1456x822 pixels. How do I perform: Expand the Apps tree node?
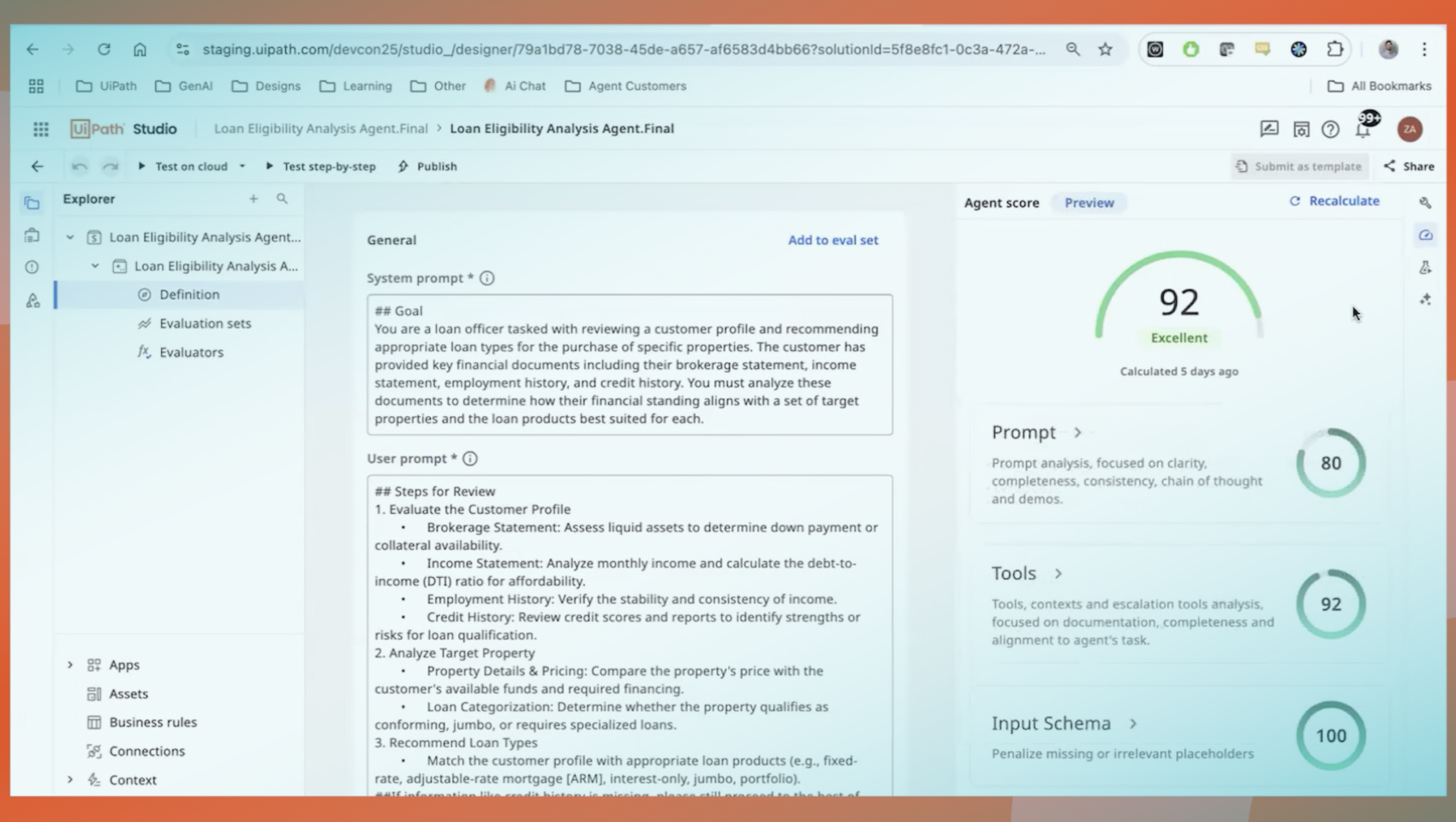pos(70,665)
